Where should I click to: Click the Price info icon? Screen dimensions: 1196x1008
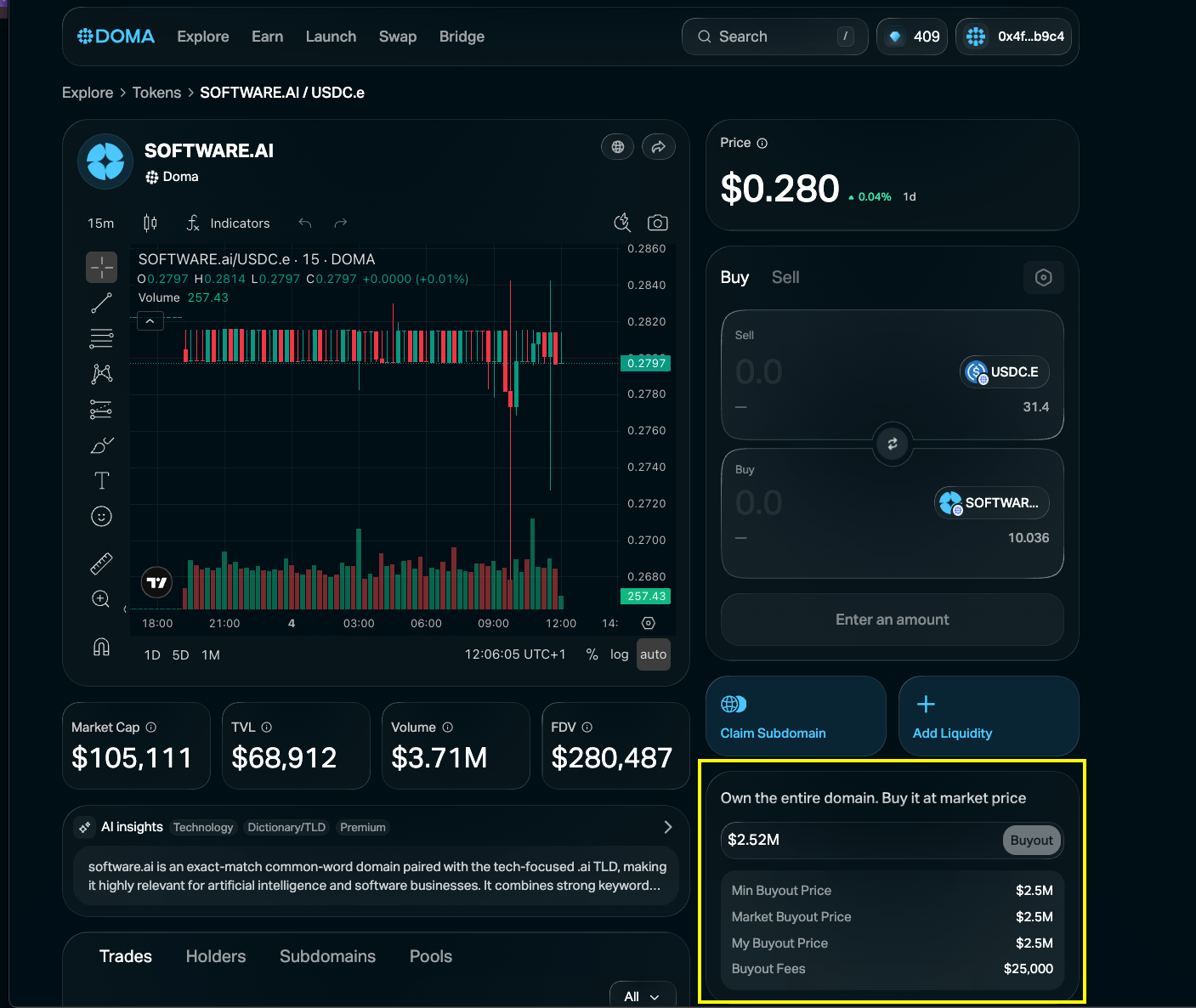coord(762,143)
